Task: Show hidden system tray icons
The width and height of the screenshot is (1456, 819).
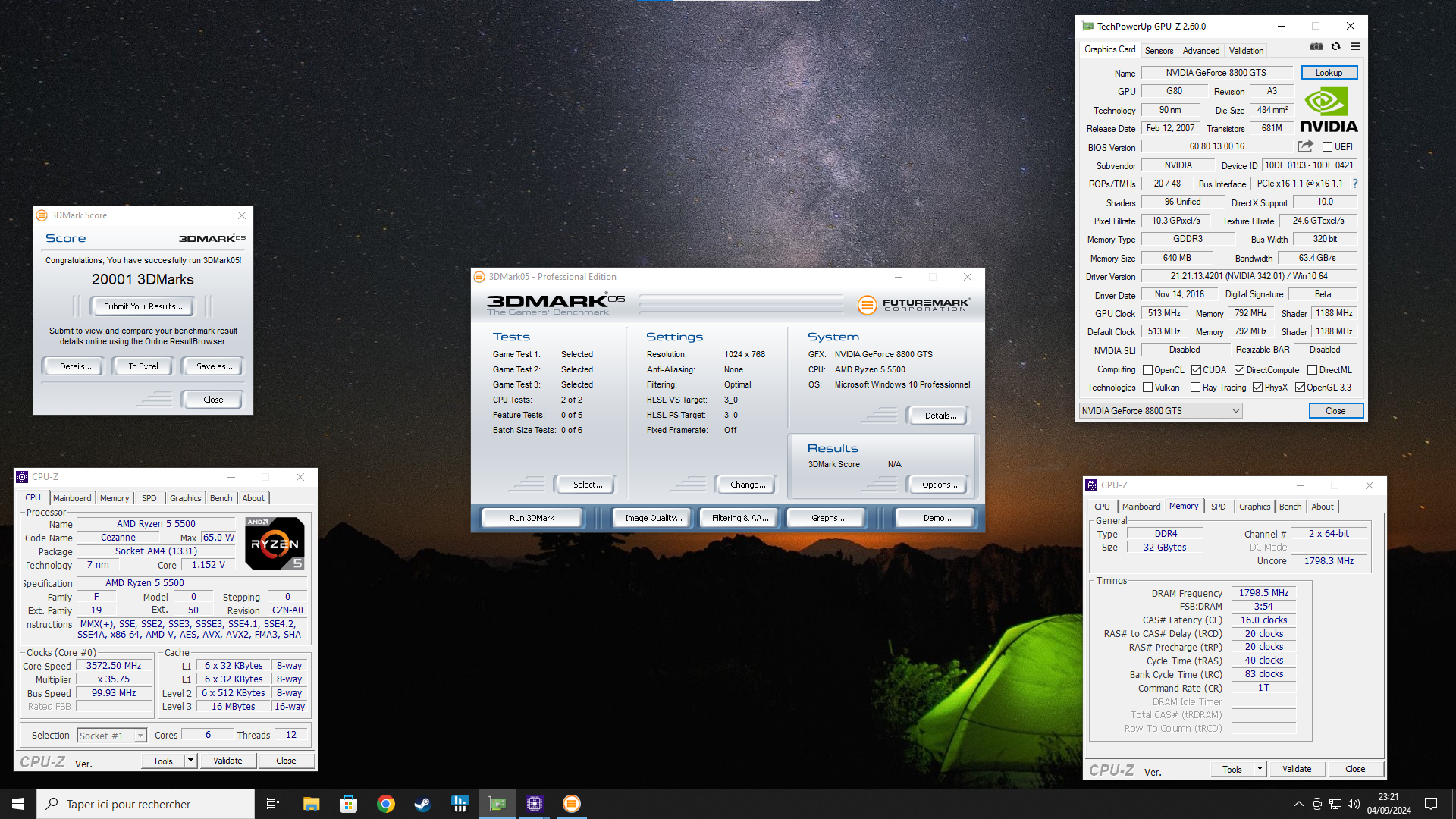Action: pos(1298,804)
